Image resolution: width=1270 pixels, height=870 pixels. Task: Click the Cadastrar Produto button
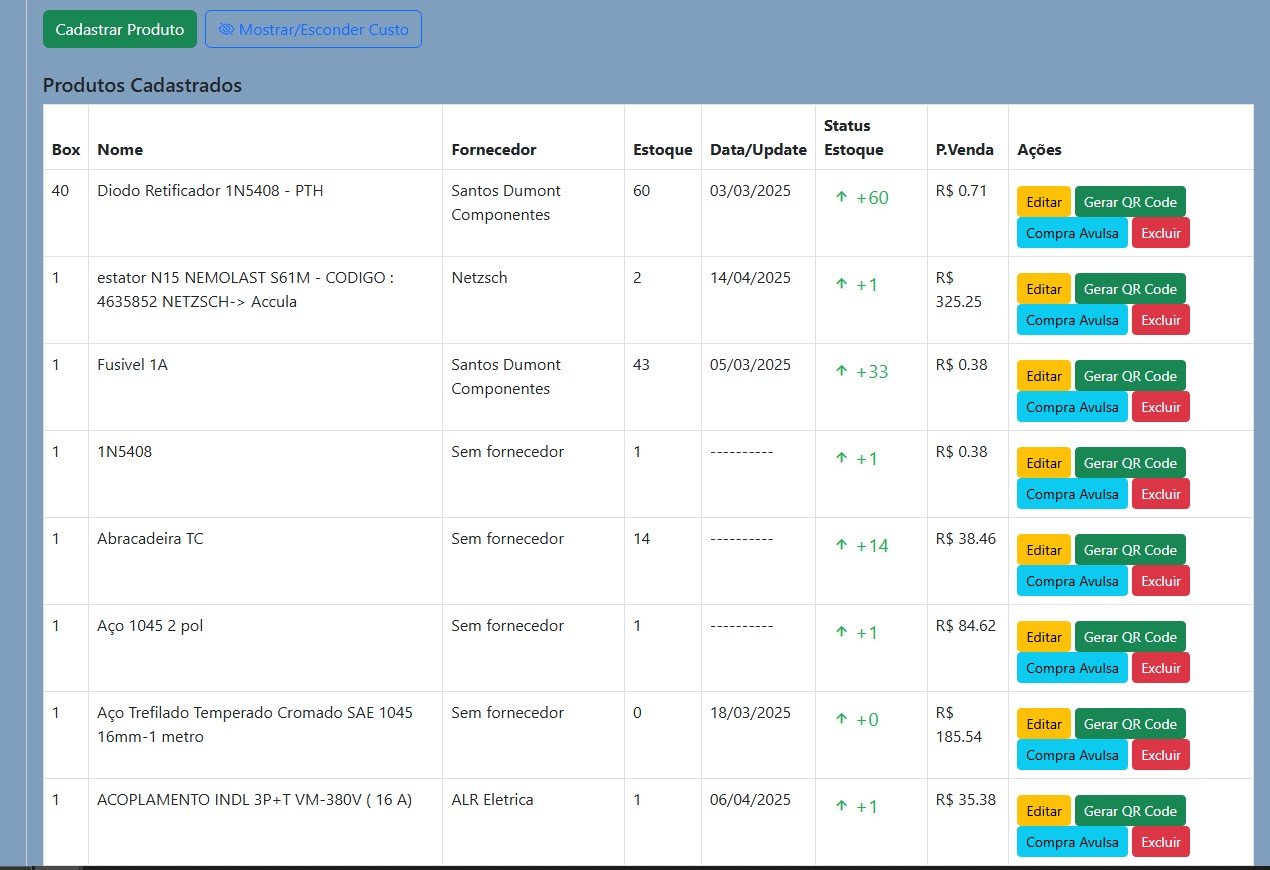120,29
